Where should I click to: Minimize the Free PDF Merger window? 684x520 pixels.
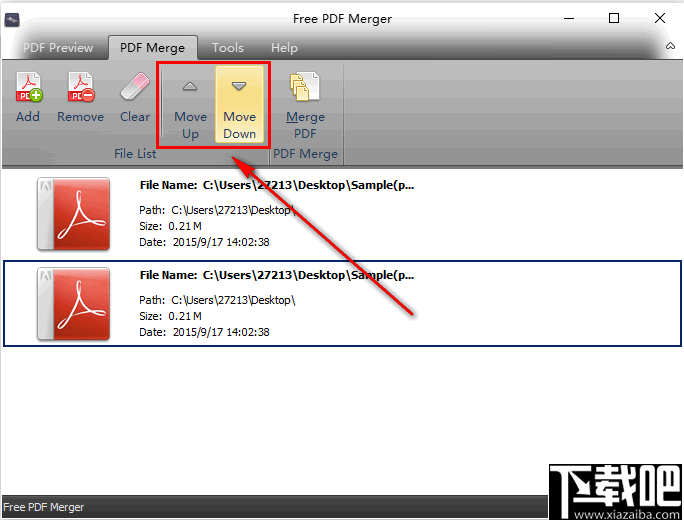(569, 18)
